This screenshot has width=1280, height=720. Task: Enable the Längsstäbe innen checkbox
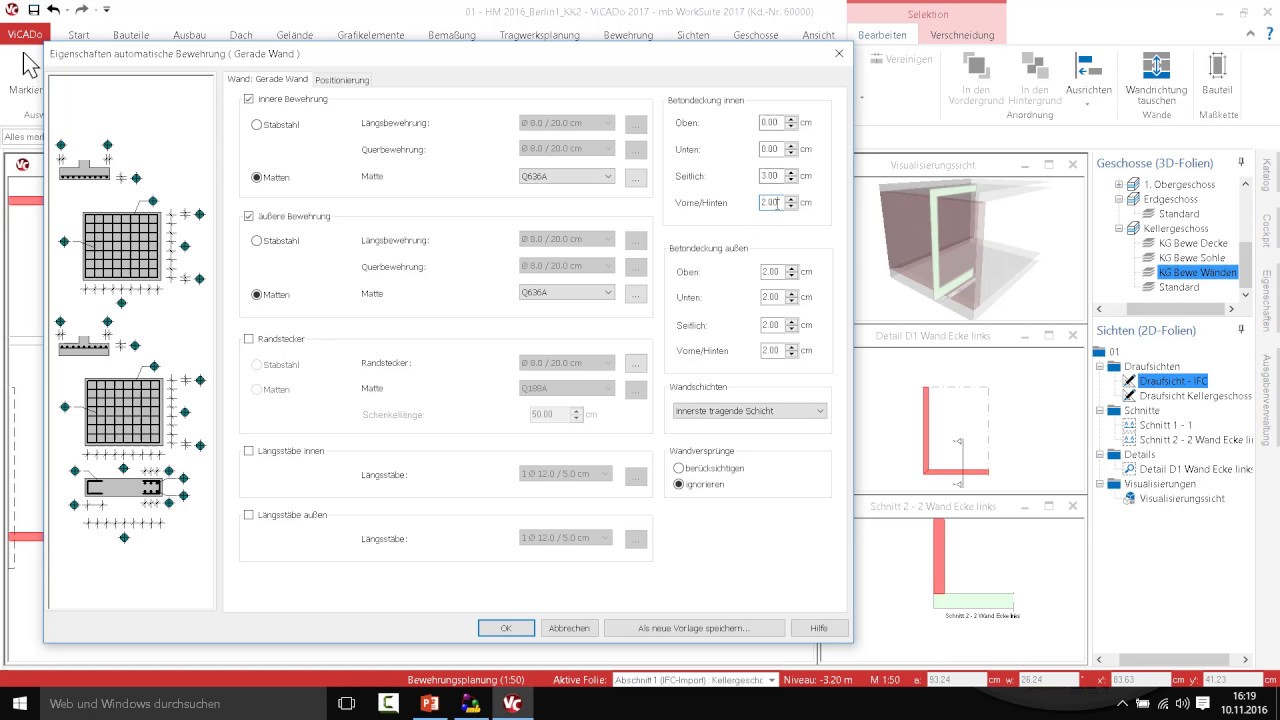[x=249, y=451]
